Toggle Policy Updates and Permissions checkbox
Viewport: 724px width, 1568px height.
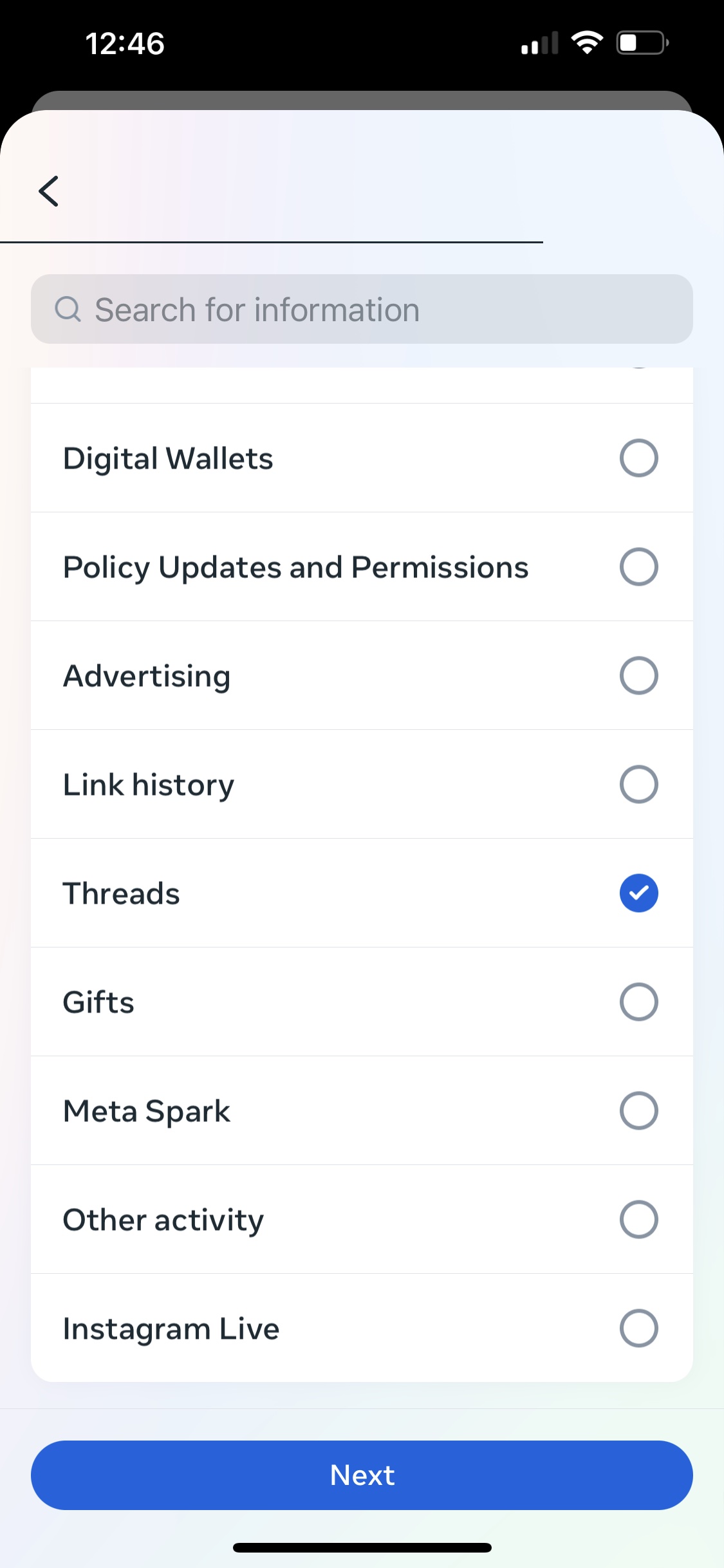pyautogui.click(x=638, y=566)
